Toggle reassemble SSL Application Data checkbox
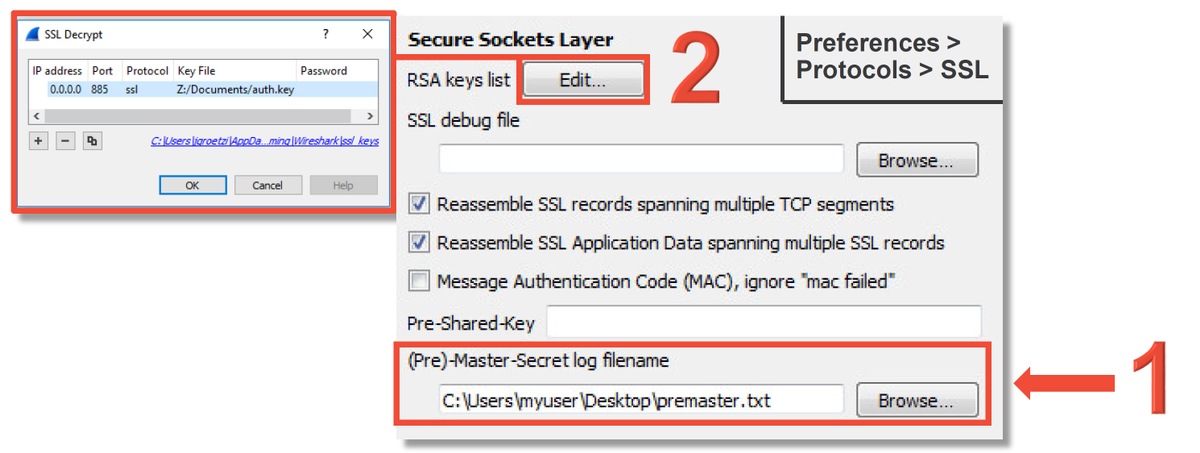 [x=420, y=243]
